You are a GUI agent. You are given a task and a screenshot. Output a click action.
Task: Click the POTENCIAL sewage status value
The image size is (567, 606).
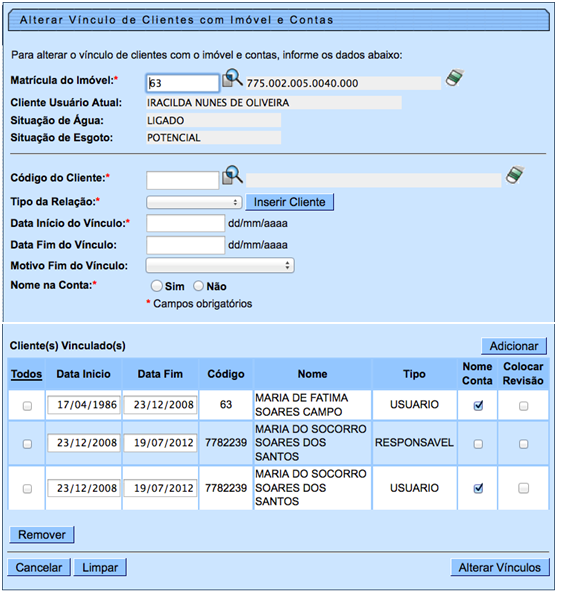click(x=213, y=138)
